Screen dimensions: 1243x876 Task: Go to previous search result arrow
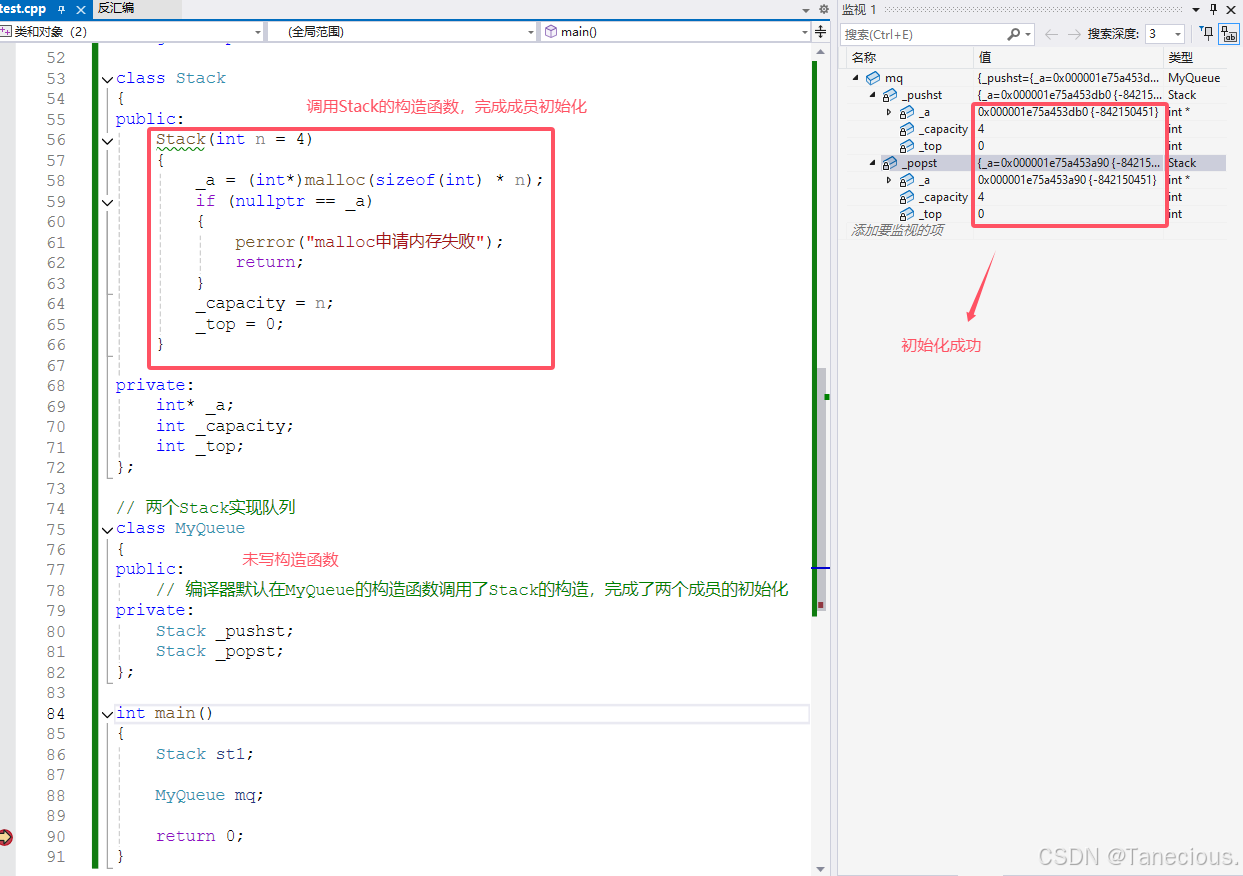(1051, 34)
